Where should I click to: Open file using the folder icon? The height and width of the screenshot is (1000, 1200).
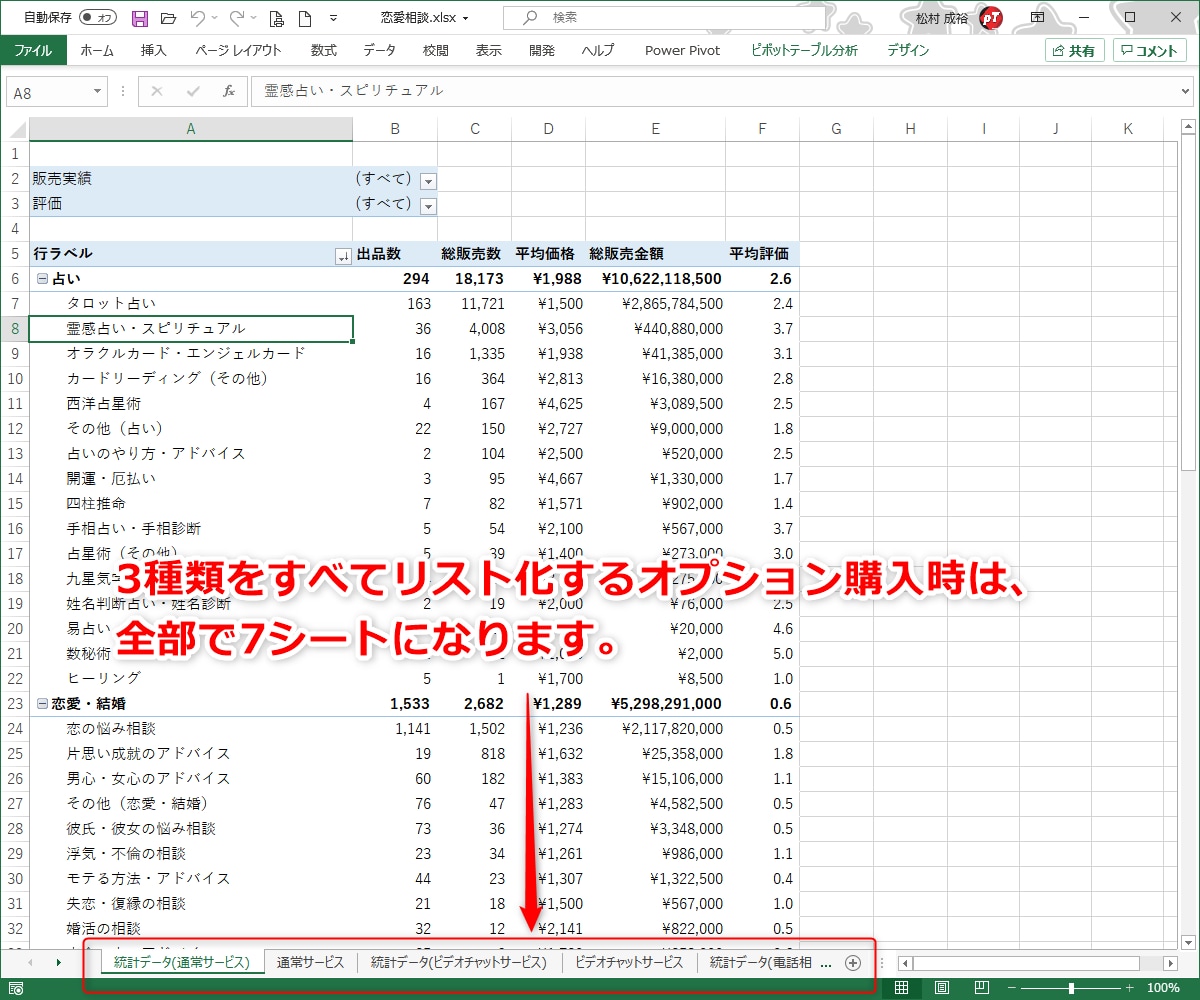click(x=168, y=18)
